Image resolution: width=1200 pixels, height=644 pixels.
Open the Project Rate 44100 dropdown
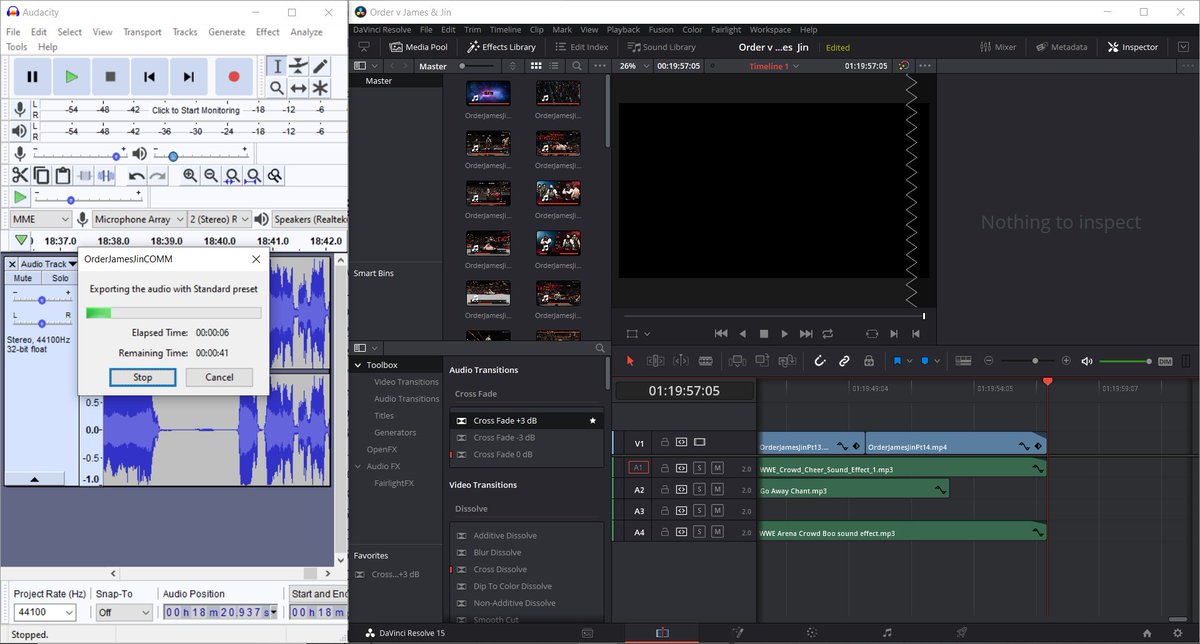[x=45, y=612]
